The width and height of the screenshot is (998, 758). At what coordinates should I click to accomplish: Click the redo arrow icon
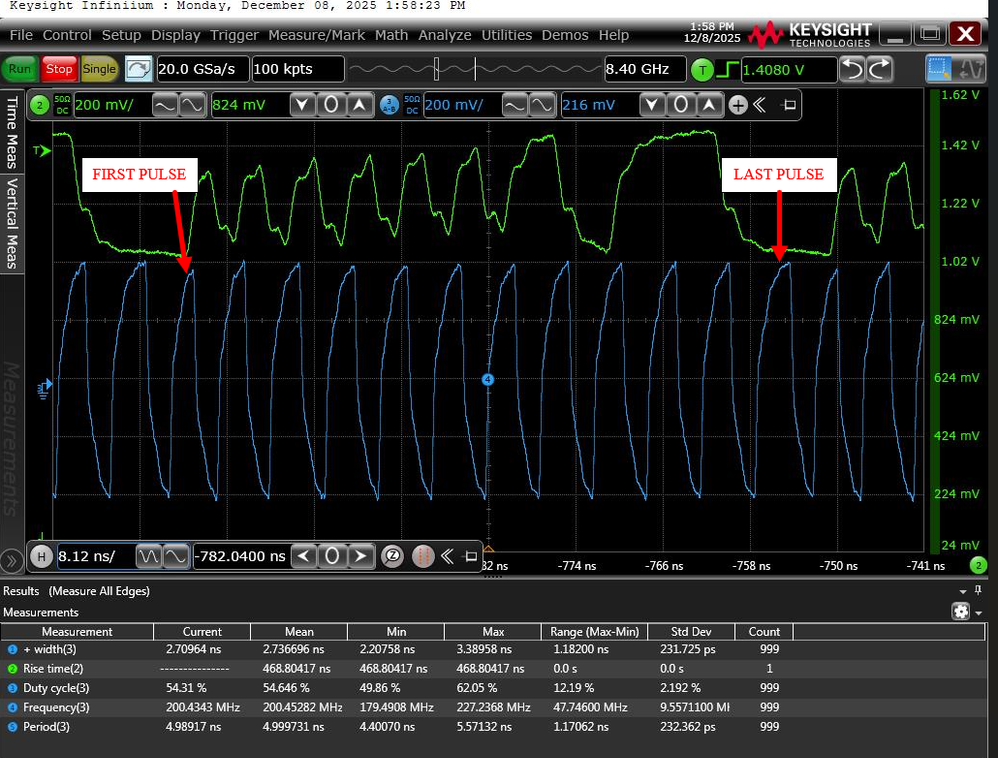[879, 69]
